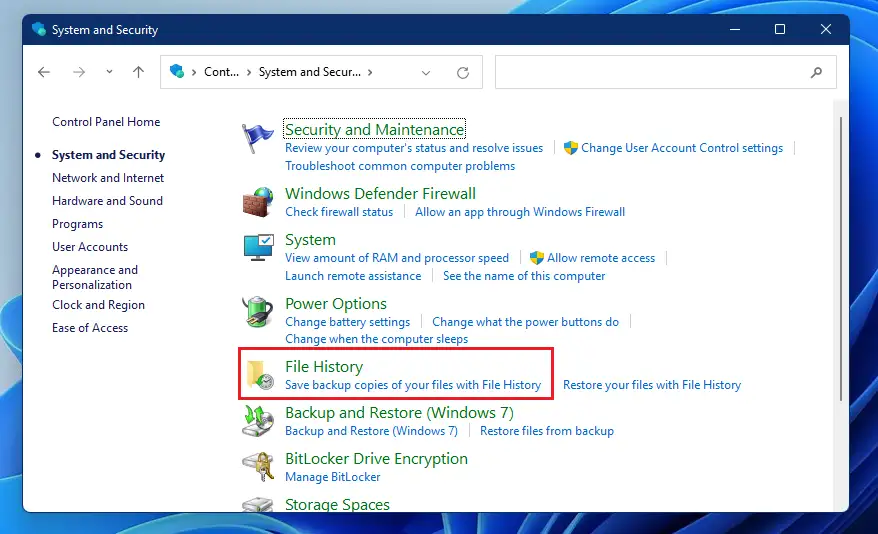Go up one level with the Up arrow
The image size is (878, 534).
tap(138, 72)
